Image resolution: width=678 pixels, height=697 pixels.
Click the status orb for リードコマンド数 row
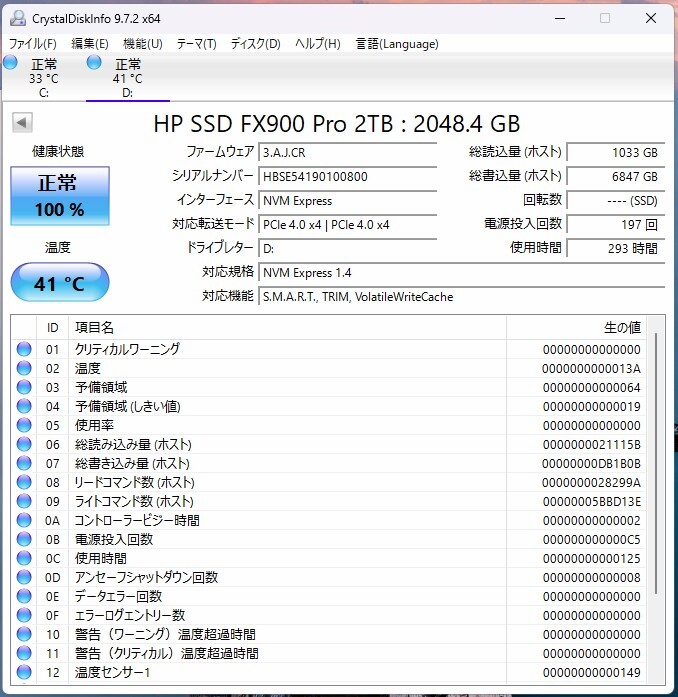pos(24,482)
